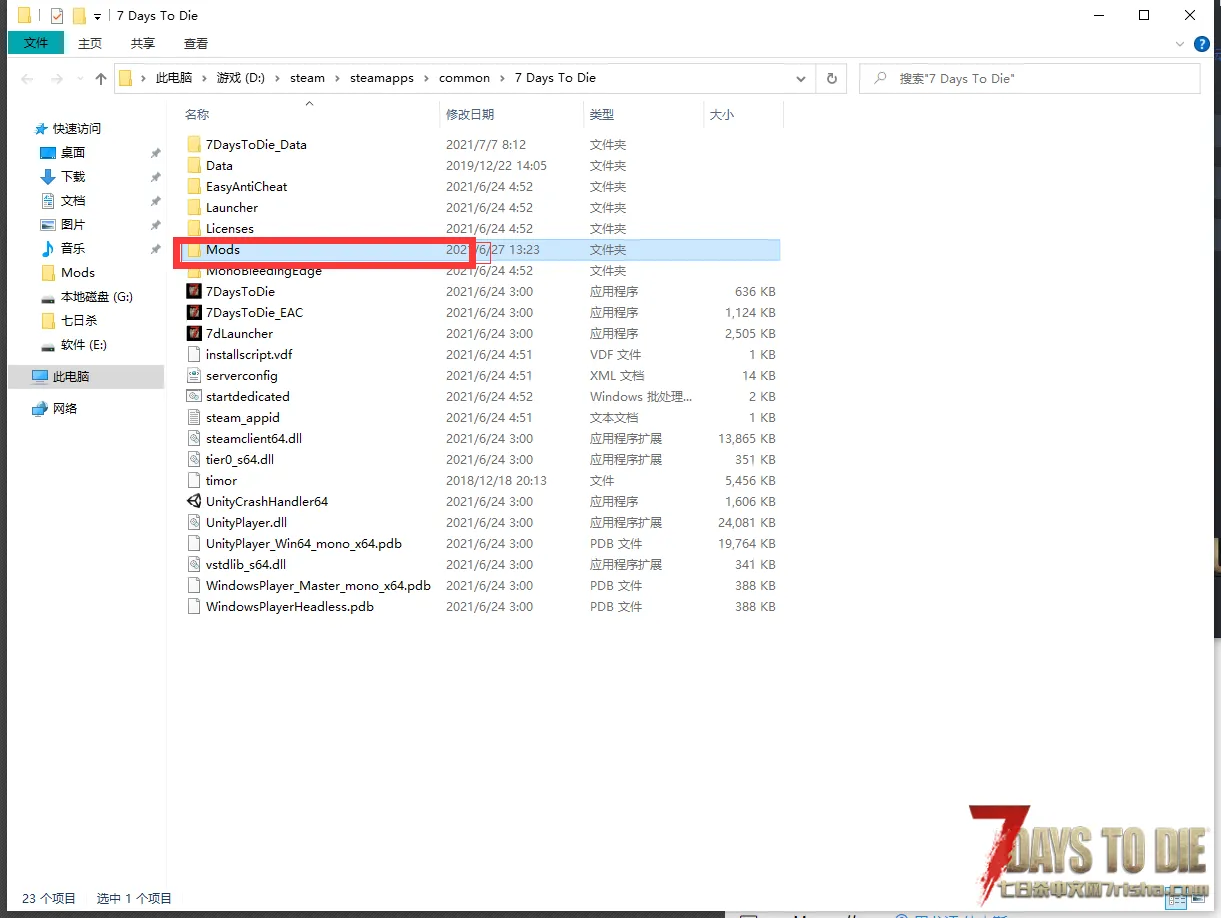The height and width of the screenshot is (918, 1221).
Task: Click the 2019/12/22 14:05 date cell
Action: (496, 166)
